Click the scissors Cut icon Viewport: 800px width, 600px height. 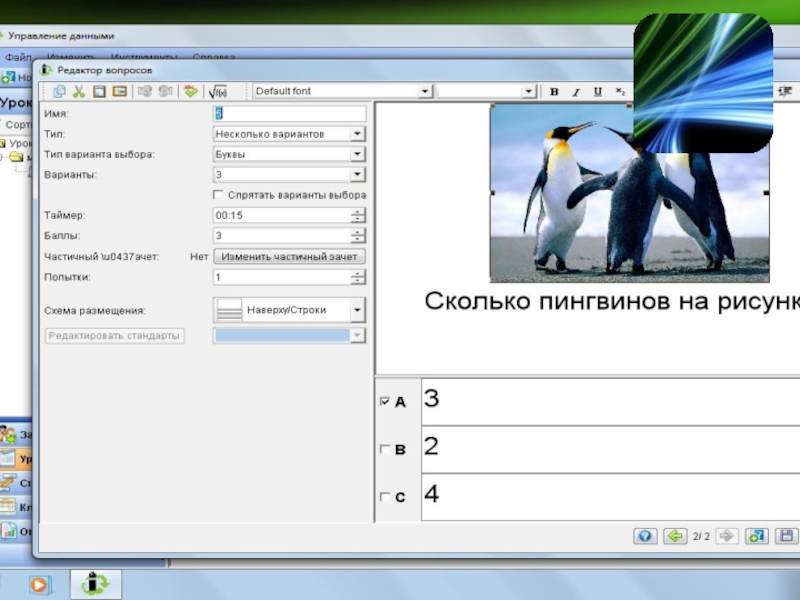point(79,91)
